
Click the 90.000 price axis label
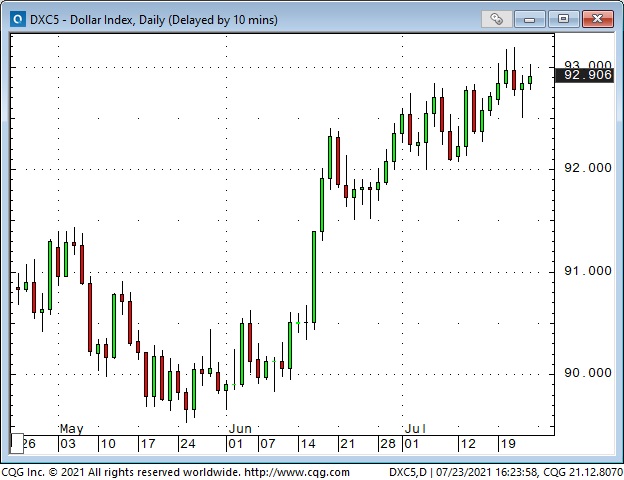[588, 373]
